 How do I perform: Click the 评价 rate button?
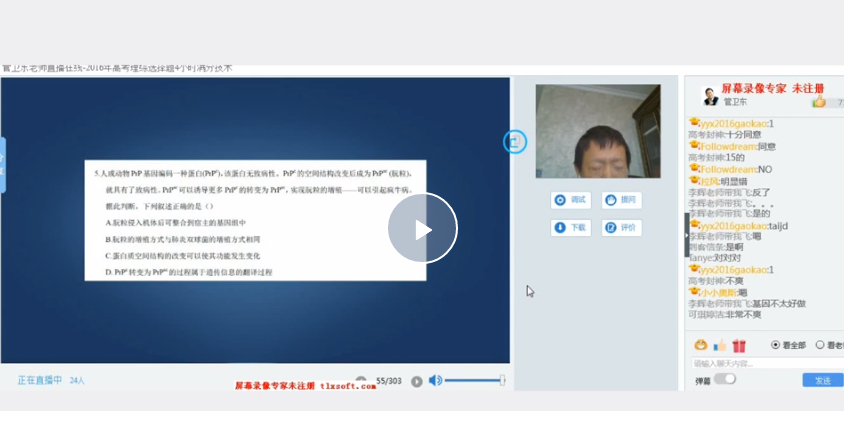tap(621, 228)
